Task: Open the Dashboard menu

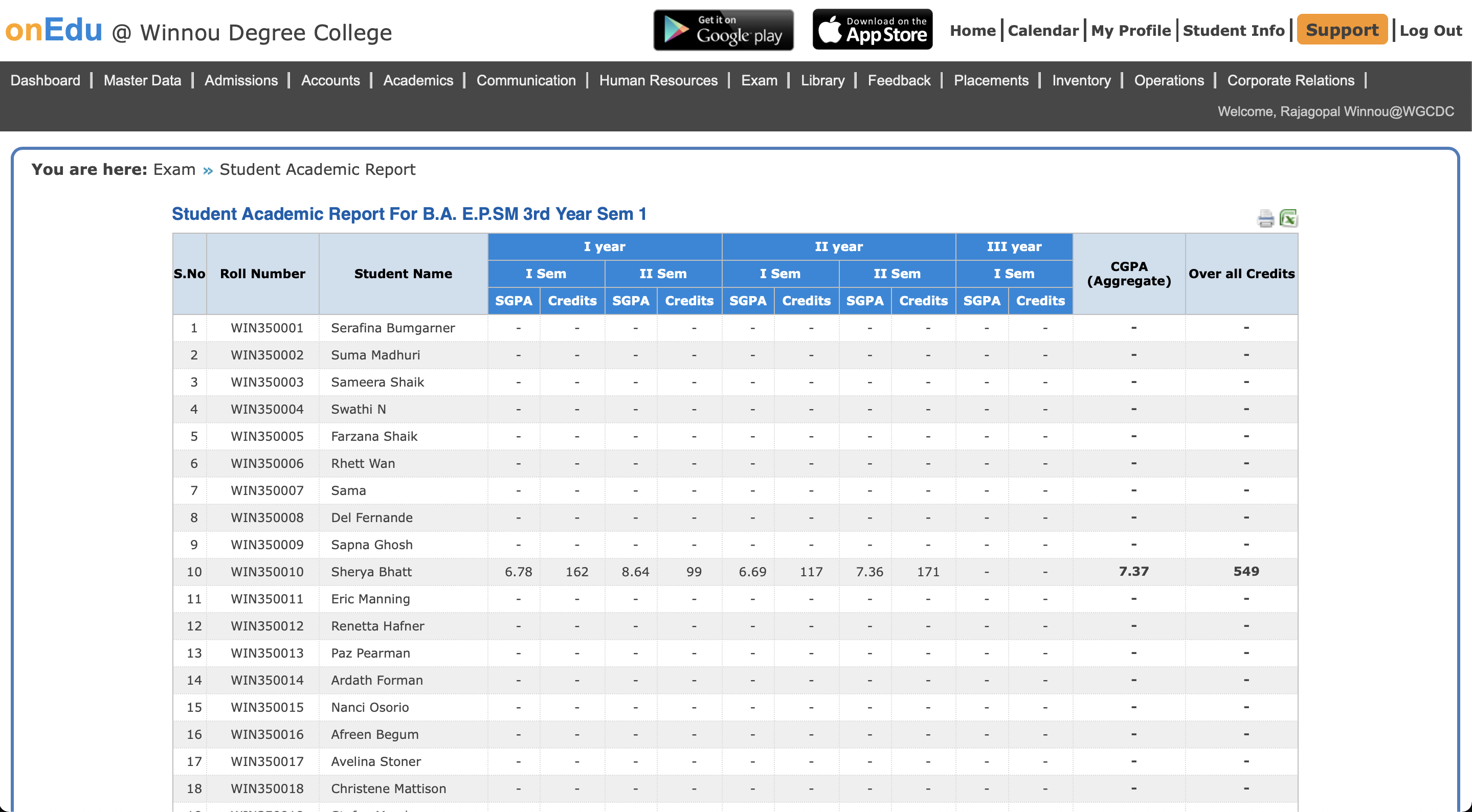Action: pyautogui.click(x=46, y=81)
